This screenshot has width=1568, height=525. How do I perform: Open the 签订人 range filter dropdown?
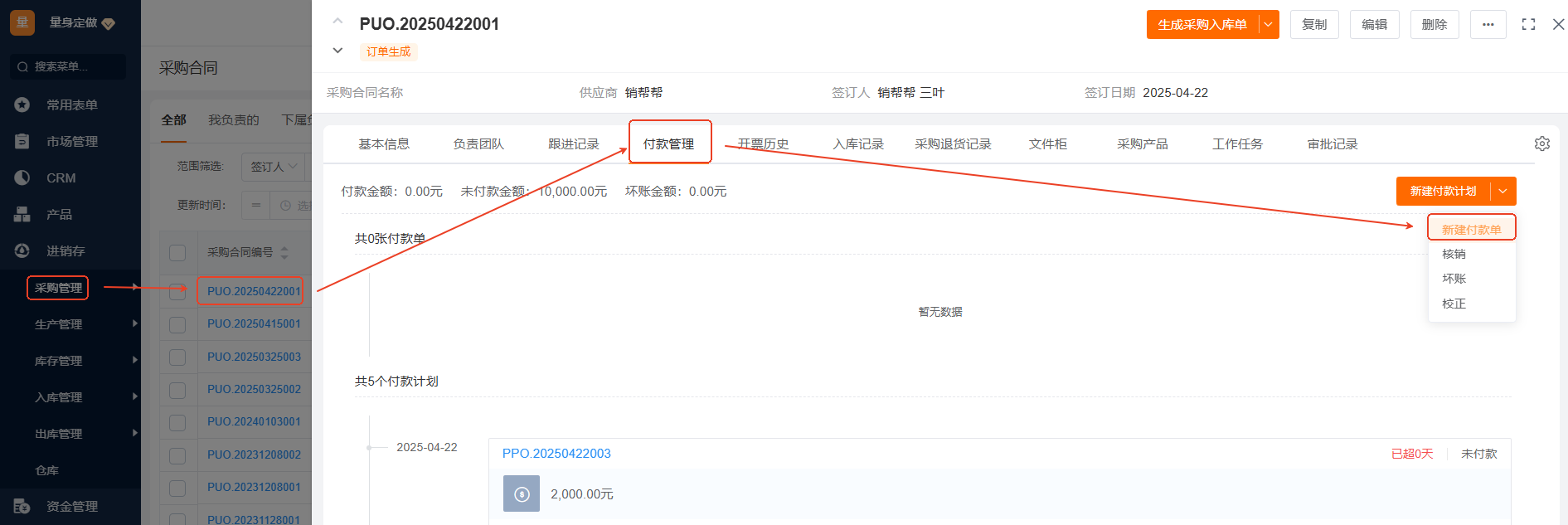pyautogui.click(x=274, y=167)
